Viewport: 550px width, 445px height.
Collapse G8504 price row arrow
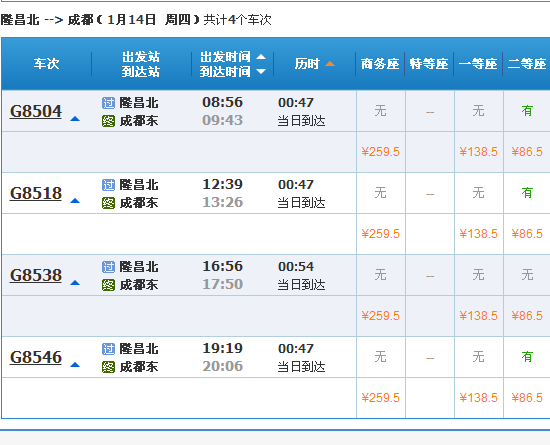click(75, 119)
